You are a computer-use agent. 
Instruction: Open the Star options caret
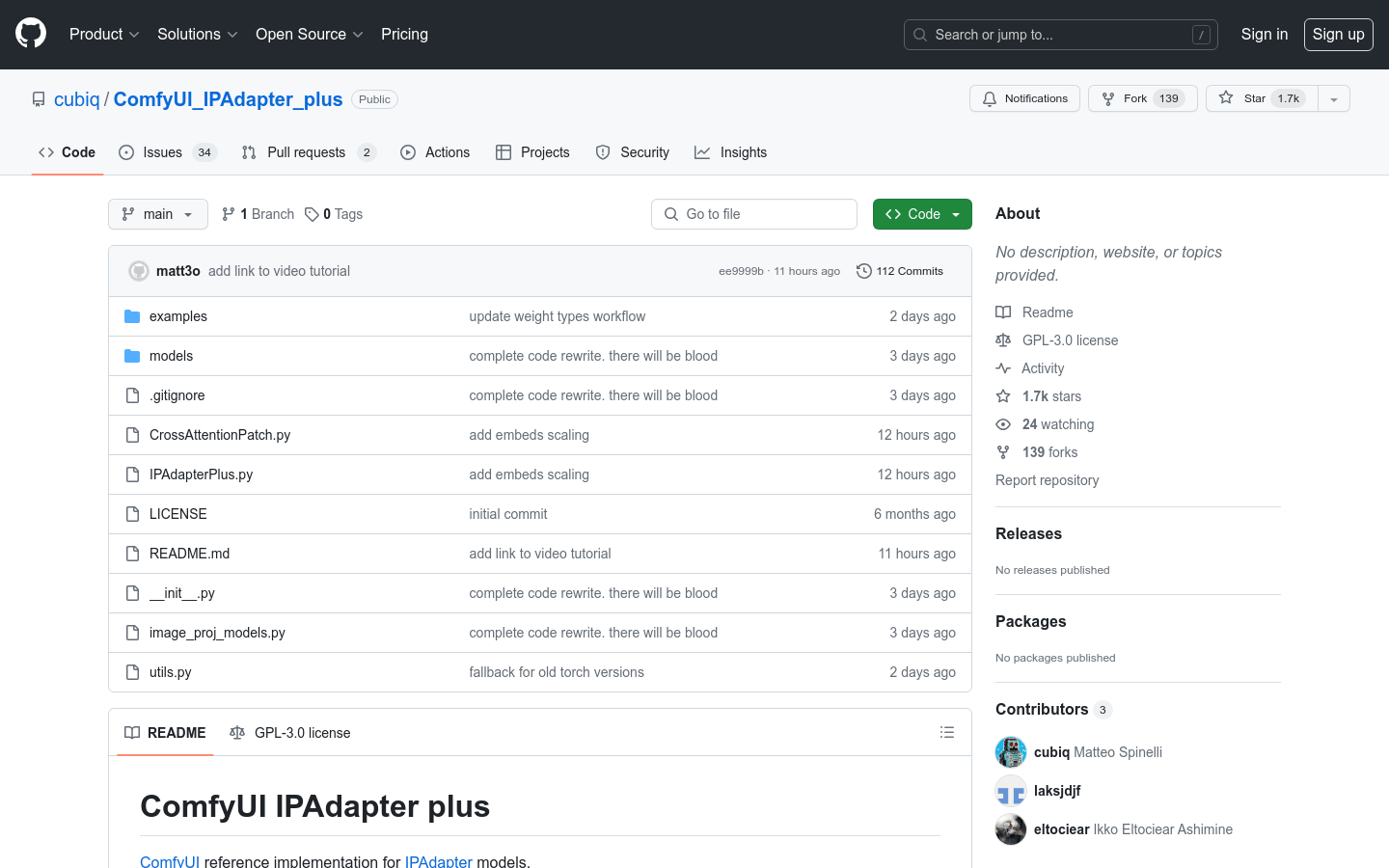click(x=1332, y=97)
